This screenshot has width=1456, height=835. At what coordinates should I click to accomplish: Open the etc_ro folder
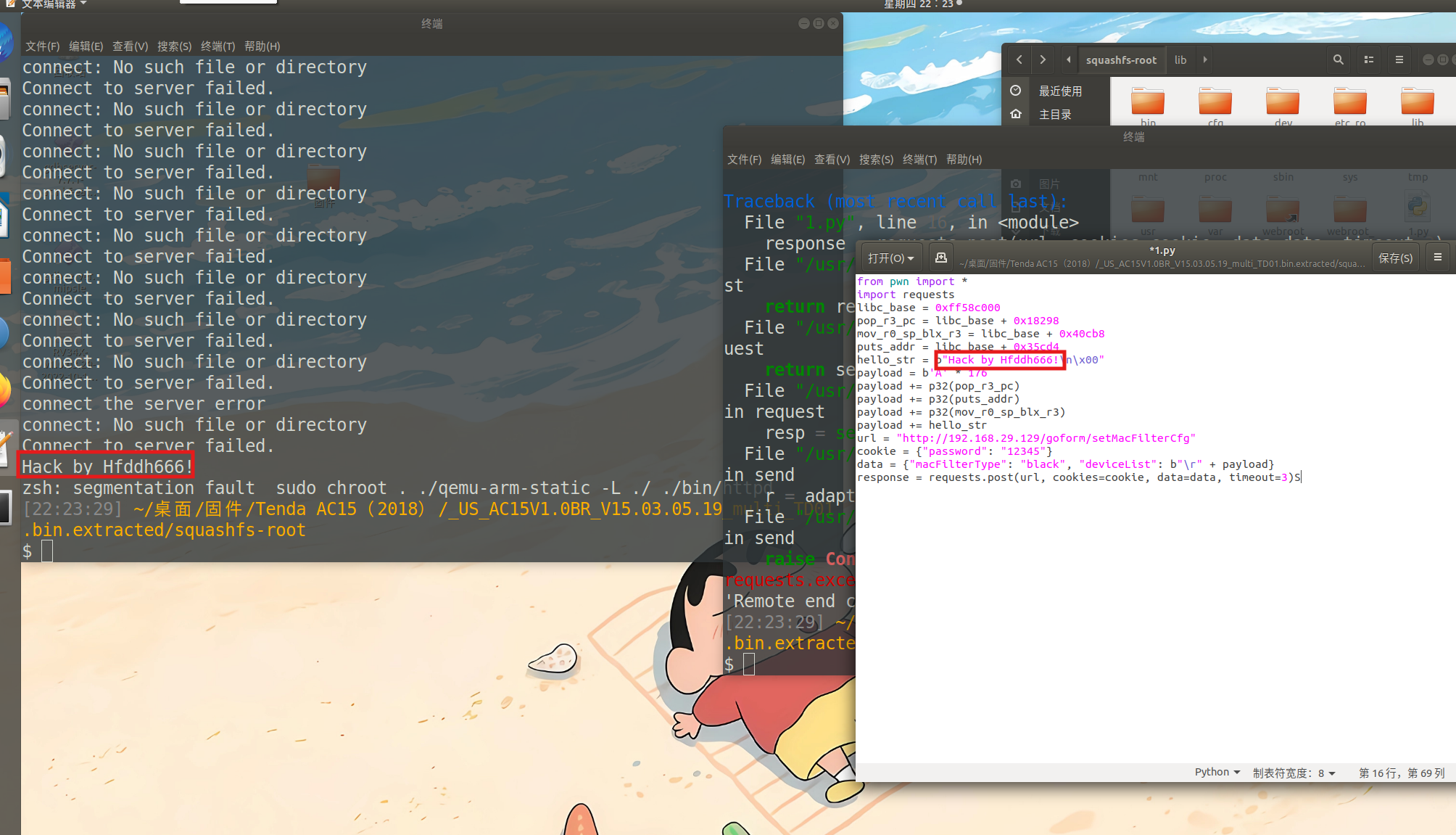(x=1350, y=106)
